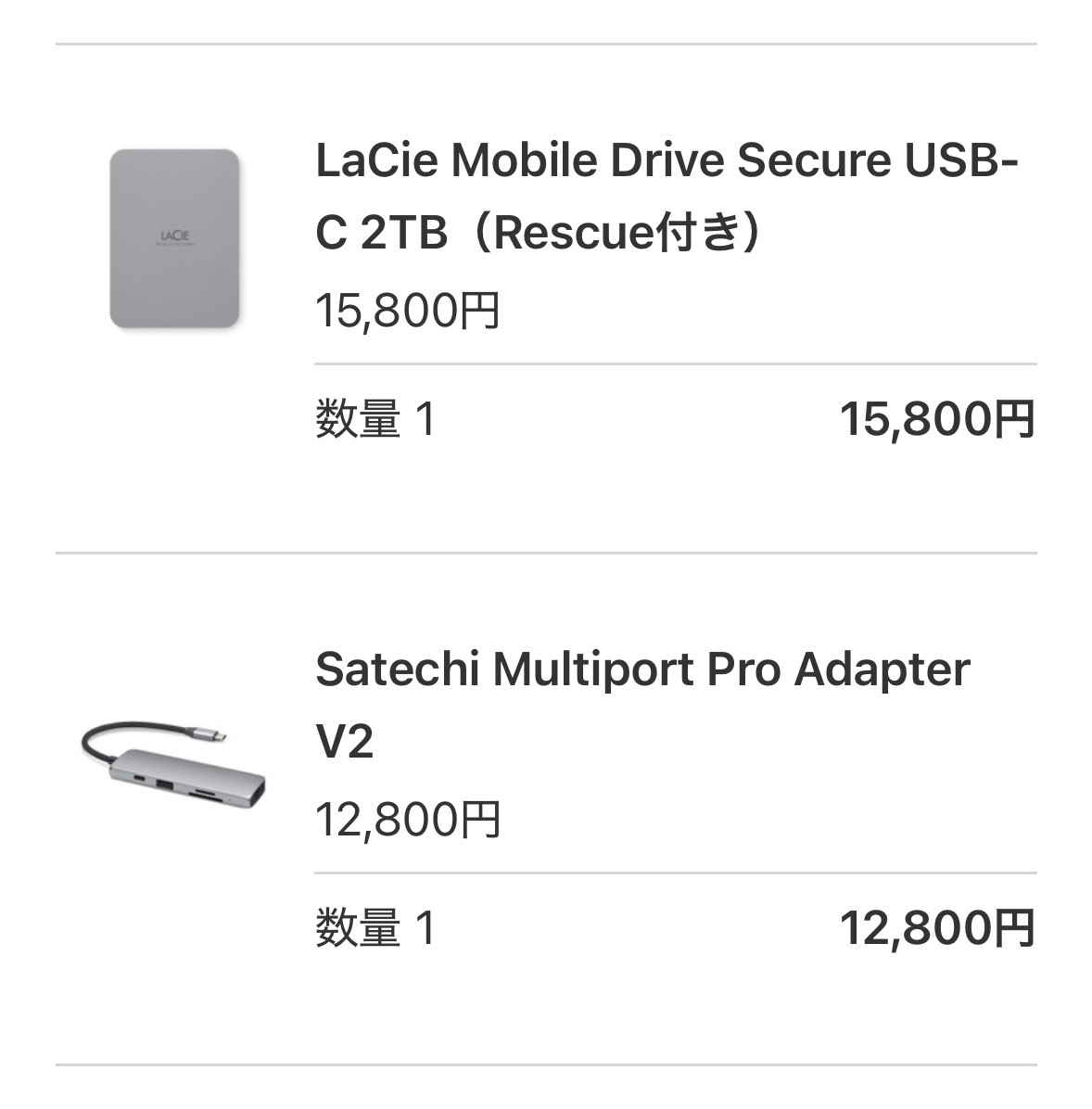The image size is (1092, 1109).
Task: Open the LaCie Mobile Drive product thumbnail
Action: pos(174,239)
